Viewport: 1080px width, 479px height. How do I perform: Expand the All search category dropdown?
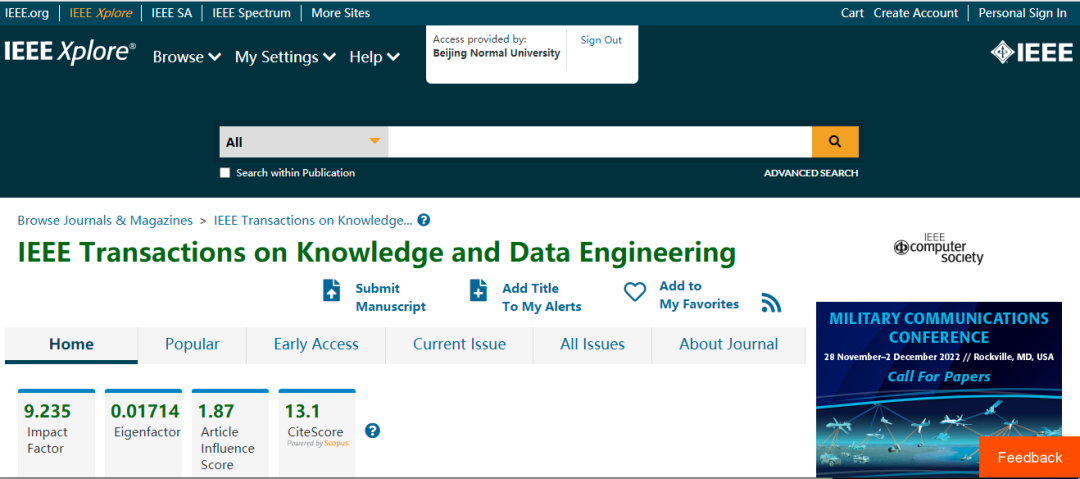(x=304, y=142)
